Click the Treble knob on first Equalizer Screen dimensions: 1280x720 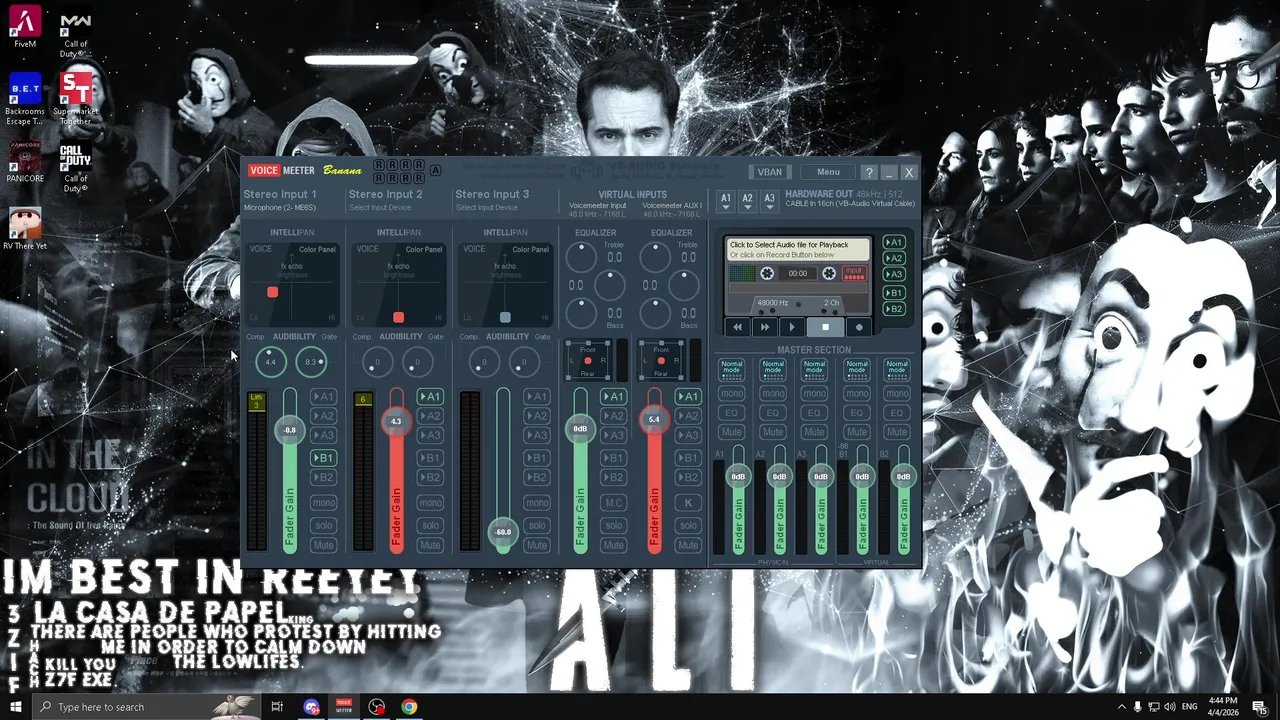click(581, 257)
